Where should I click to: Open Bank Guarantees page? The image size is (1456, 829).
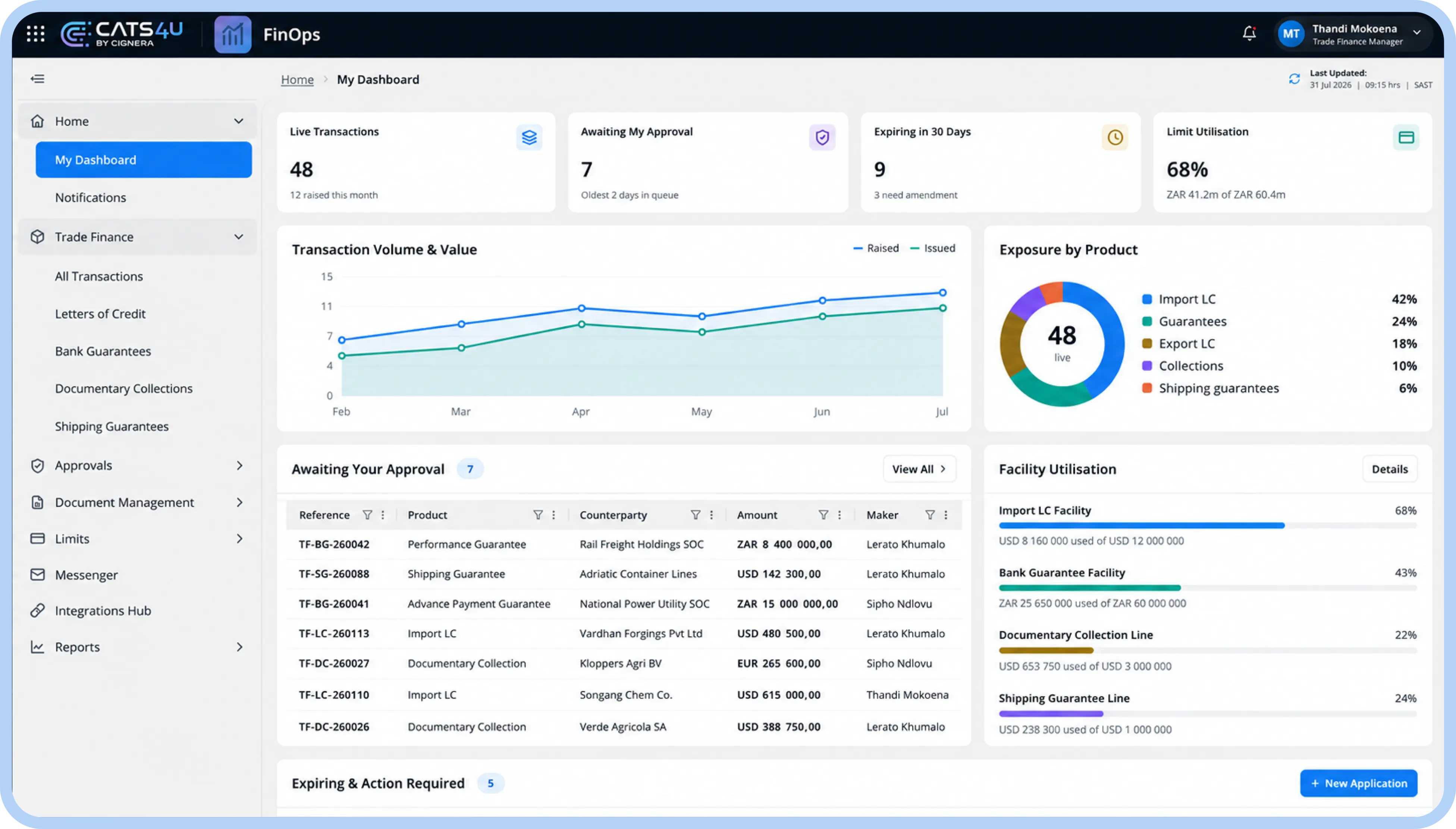click(x=103, y=351)
